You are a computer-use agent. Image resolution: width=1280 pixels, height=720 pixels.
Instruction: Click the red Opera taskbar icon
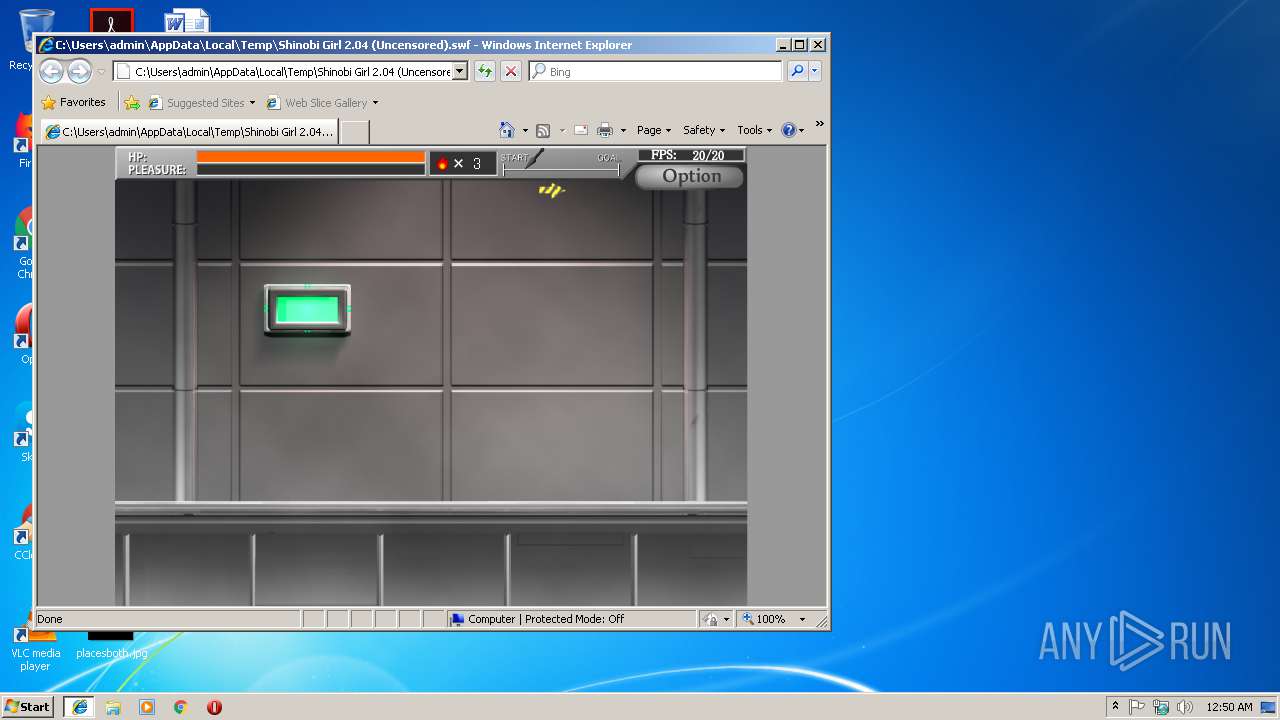214,706
